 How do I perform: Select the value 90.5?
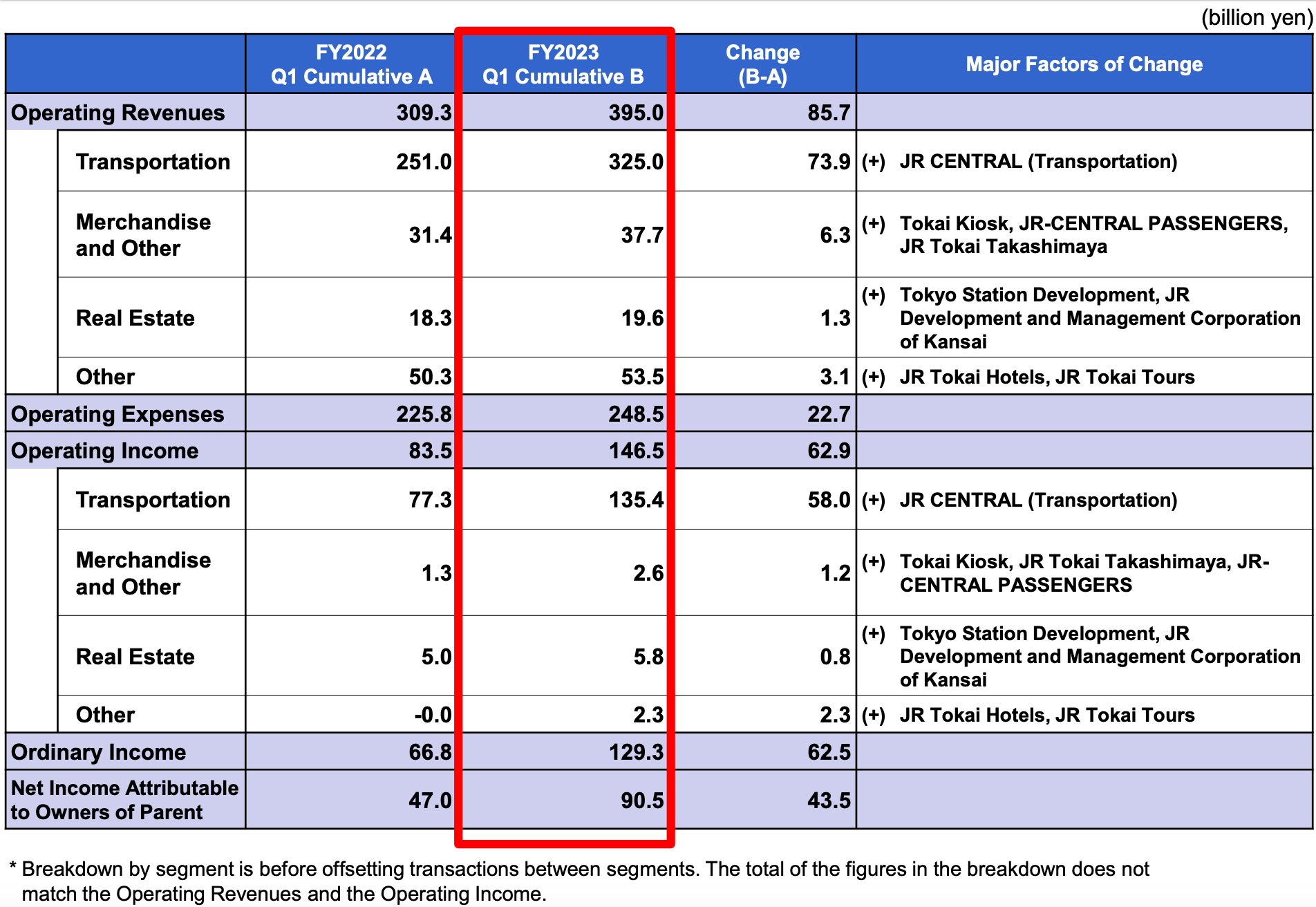(642, 801)
